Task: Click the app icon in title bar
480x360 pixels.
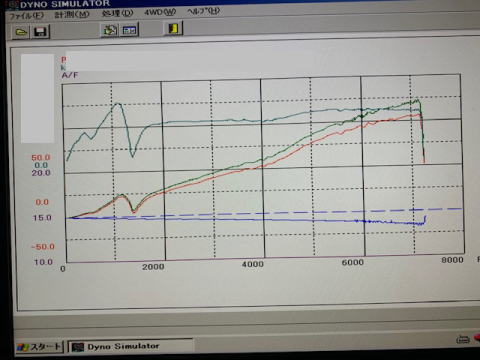Action: pos(13,5)
